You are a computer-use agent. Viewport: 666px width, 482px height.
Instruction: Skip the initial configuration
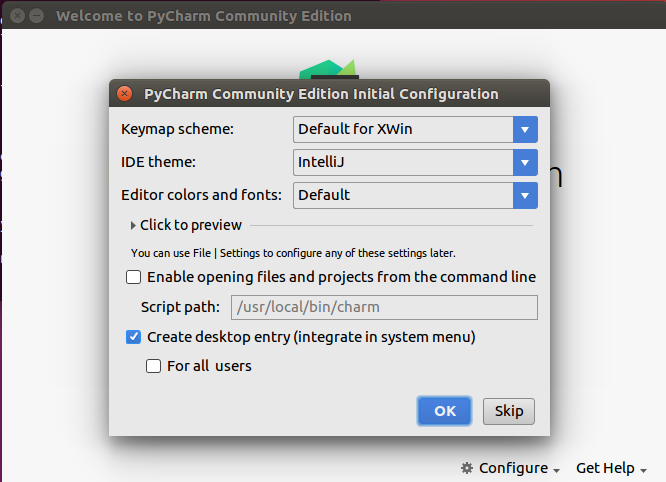click(508, 411)
